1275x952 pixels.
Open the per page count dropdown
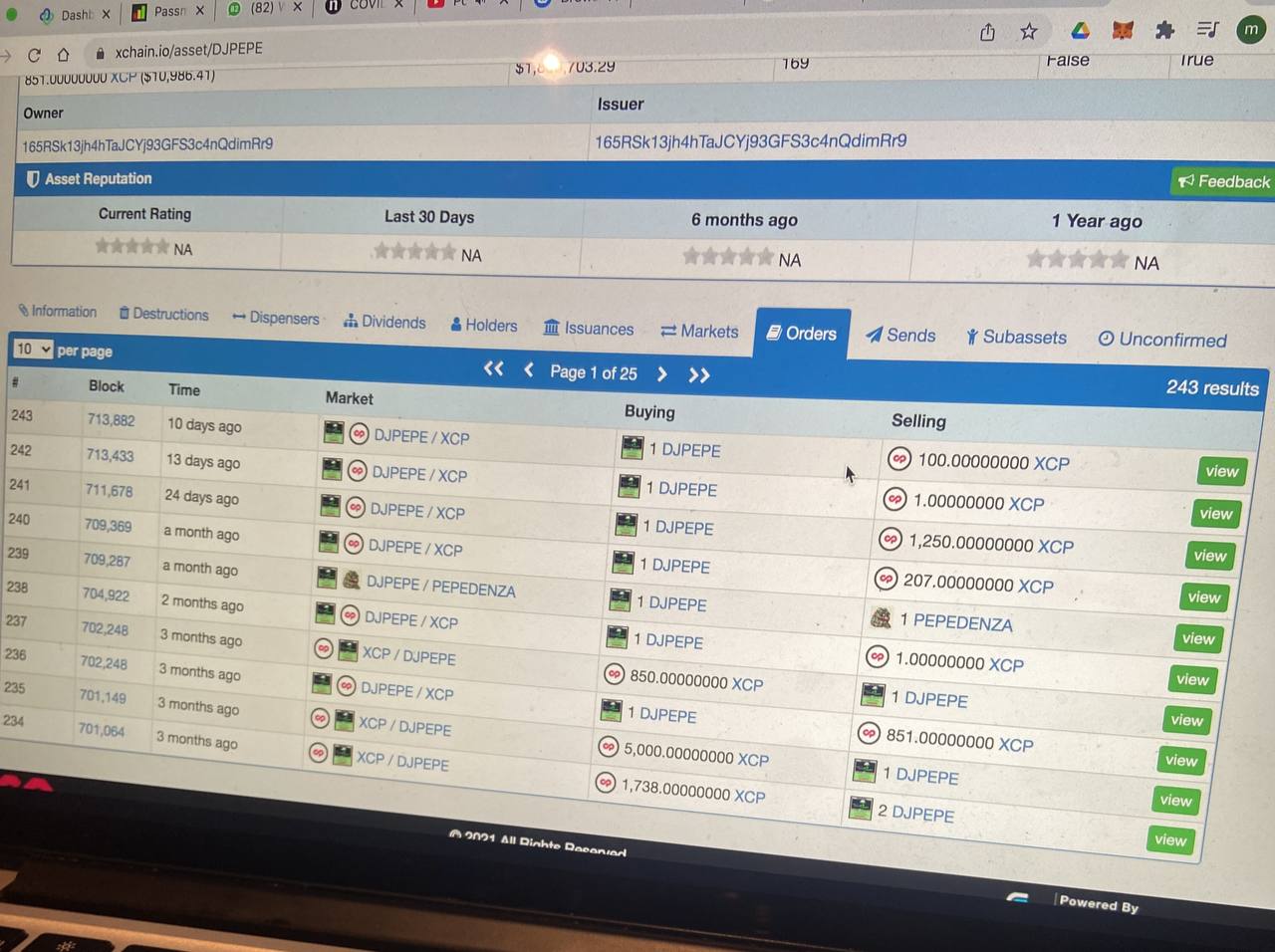[33, 349]
